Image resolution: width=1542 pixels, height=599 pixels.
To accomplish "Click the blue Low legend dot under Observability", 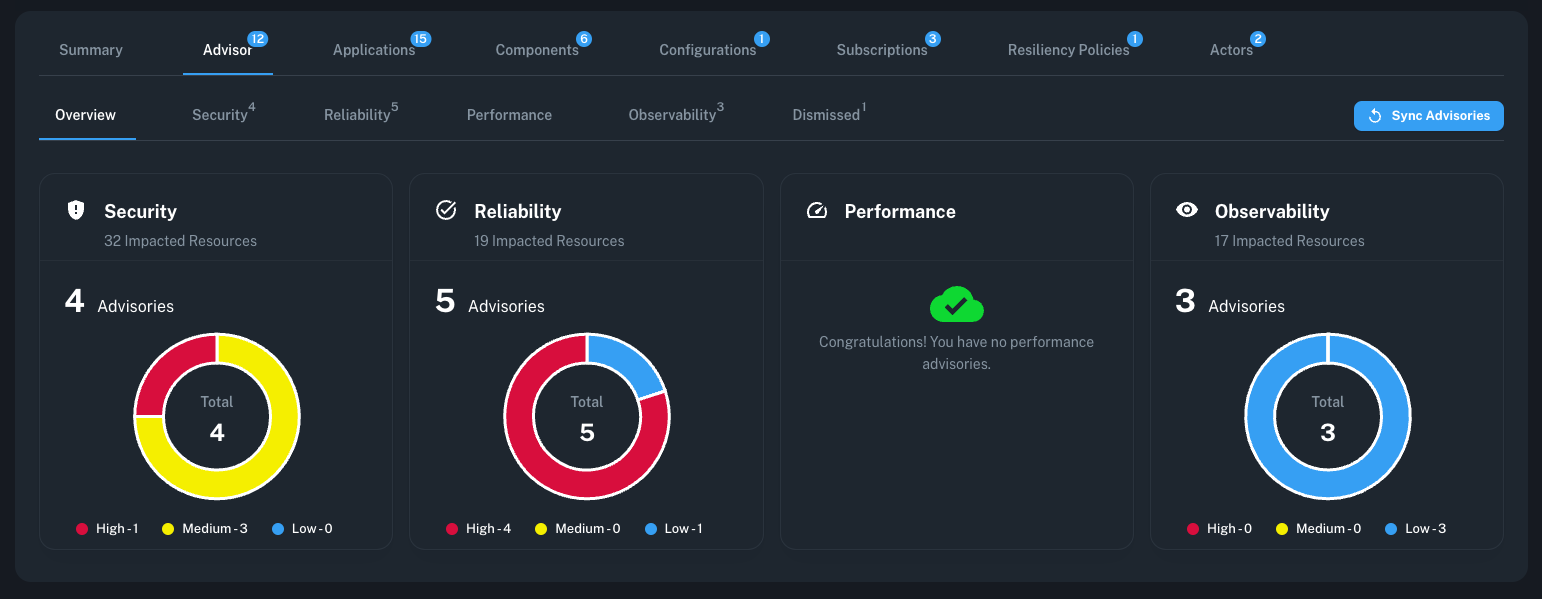I will [1391, 529].
